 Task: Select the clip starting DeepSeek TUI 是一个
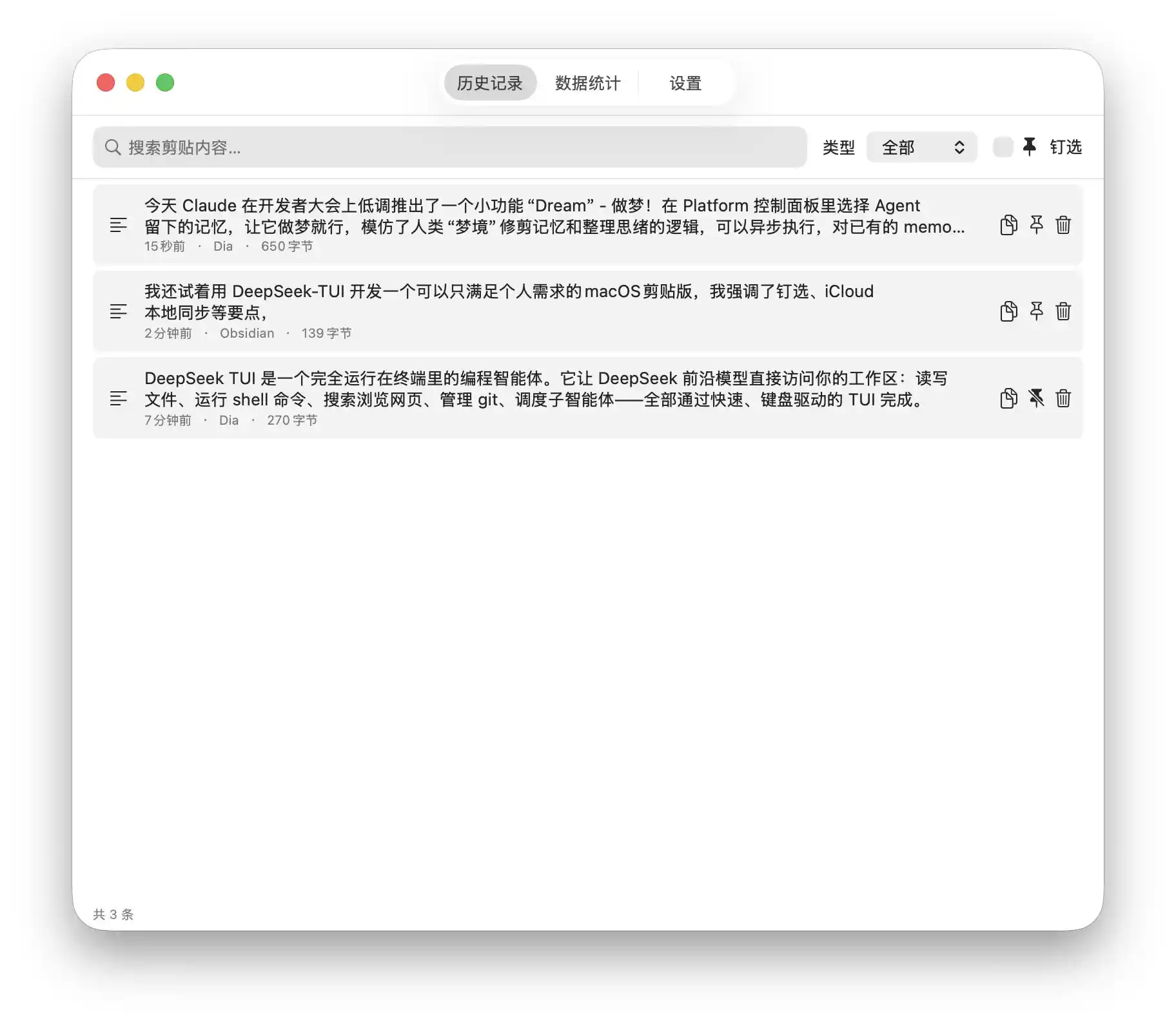[x=587, y=398]
